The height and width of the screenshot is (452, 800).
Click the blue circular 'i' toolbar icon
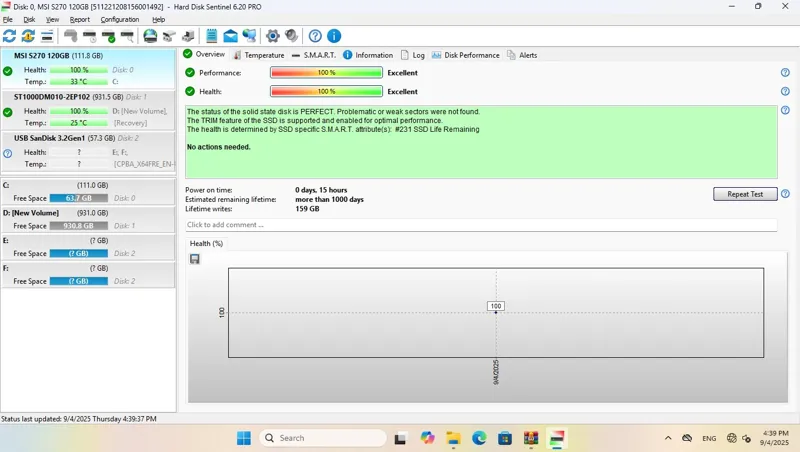334,36
